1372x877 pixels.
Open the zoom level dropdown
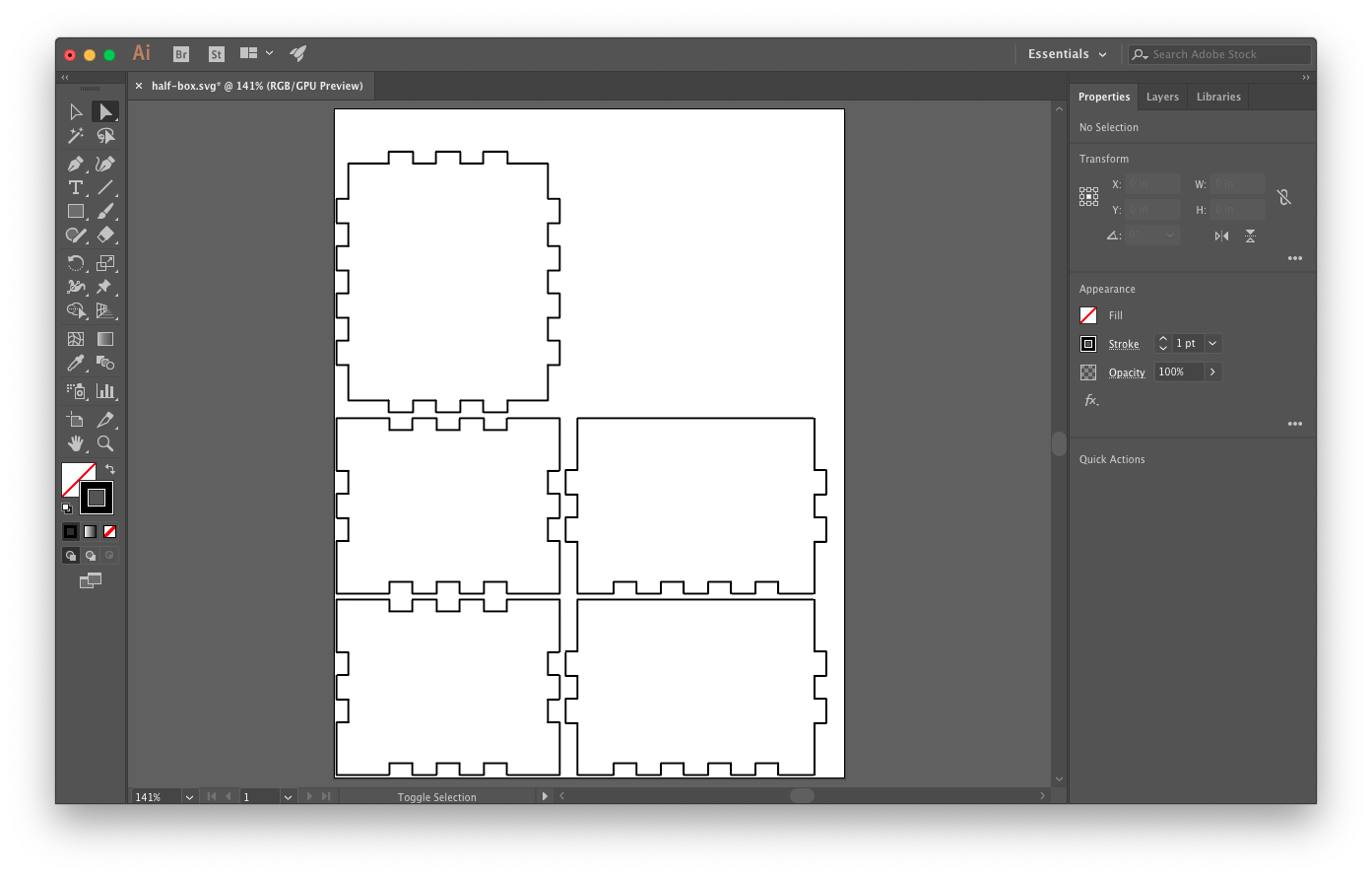[x=189, y=796]
